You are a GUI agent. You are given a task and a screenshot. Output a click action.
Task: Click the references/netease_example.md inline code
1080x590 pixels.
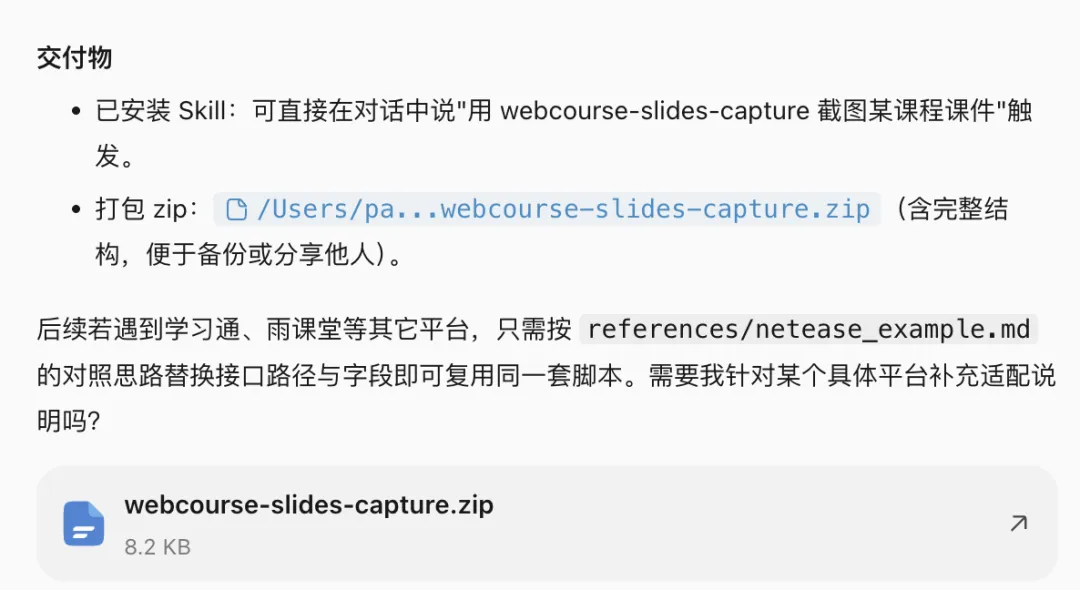(809, 329)
